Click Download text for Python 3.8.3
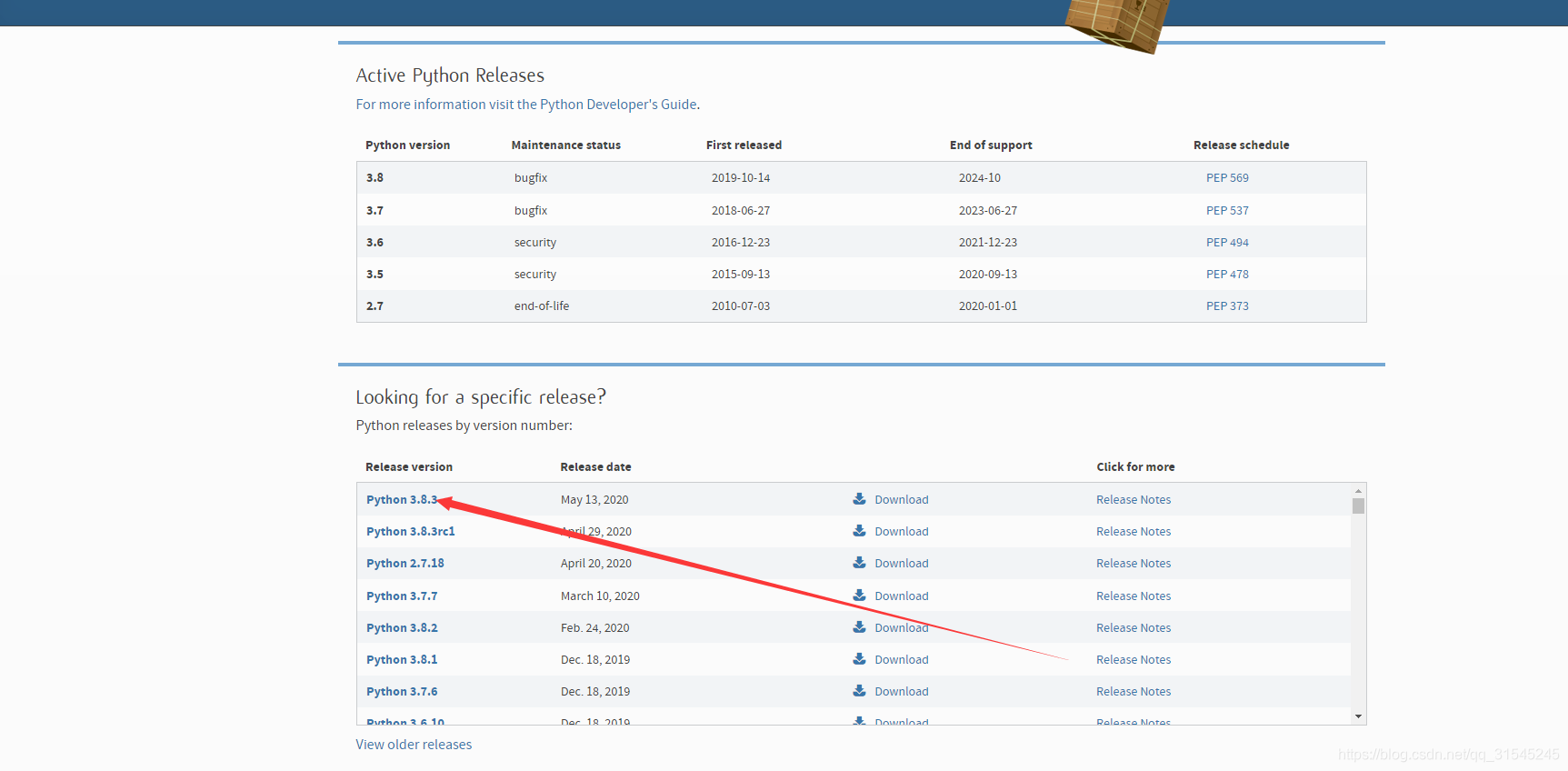 click(x=902, y=500)
